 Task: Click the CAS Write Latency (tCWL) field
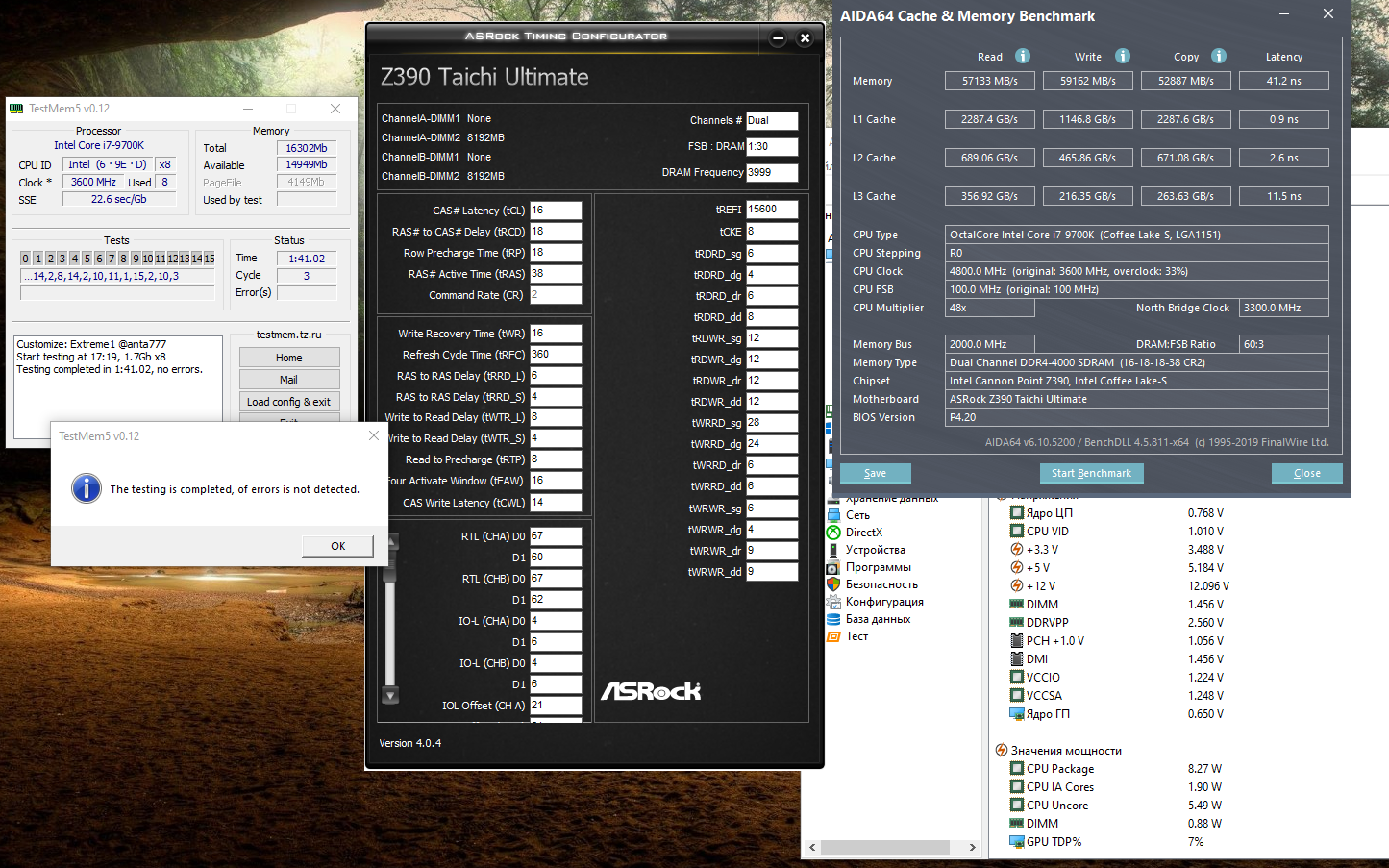click(x=556, y=503)
